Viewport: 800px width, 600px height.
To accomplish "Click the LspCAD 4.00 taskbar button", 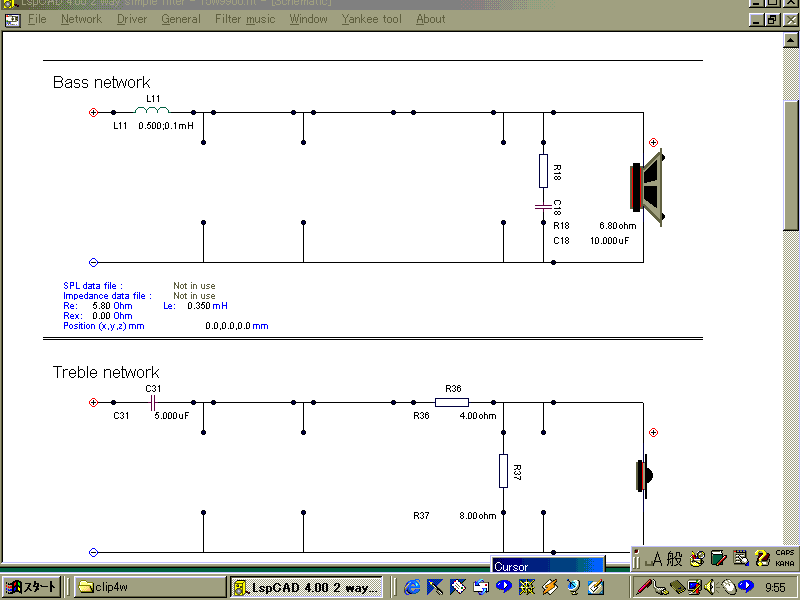I will click(x=306, y=587).
